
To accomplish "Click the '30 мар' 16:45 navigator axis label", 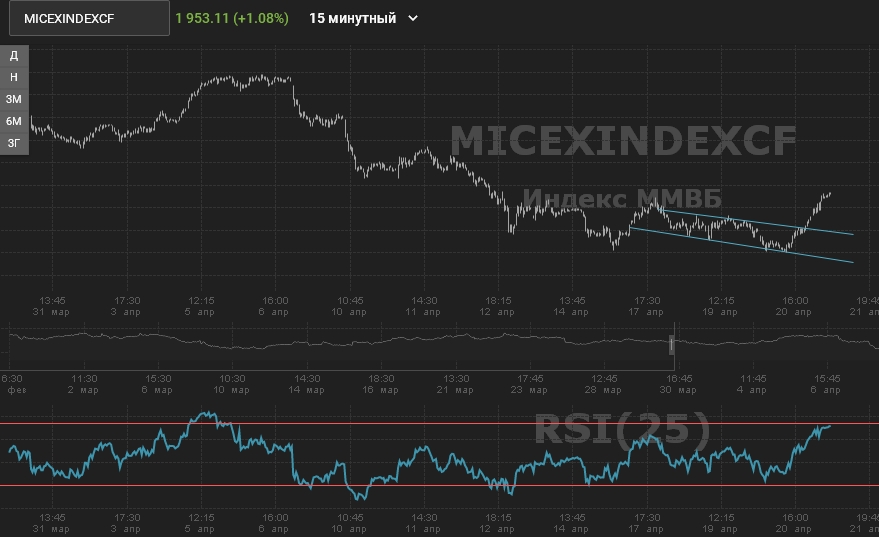I will click(679, 385).
